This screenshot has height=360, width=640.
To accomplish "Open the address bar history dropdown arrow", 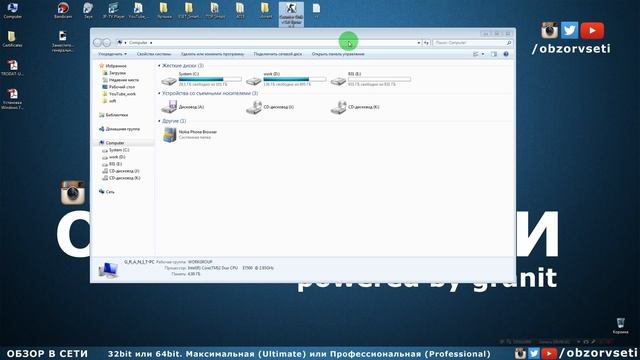I will point(418,42).
